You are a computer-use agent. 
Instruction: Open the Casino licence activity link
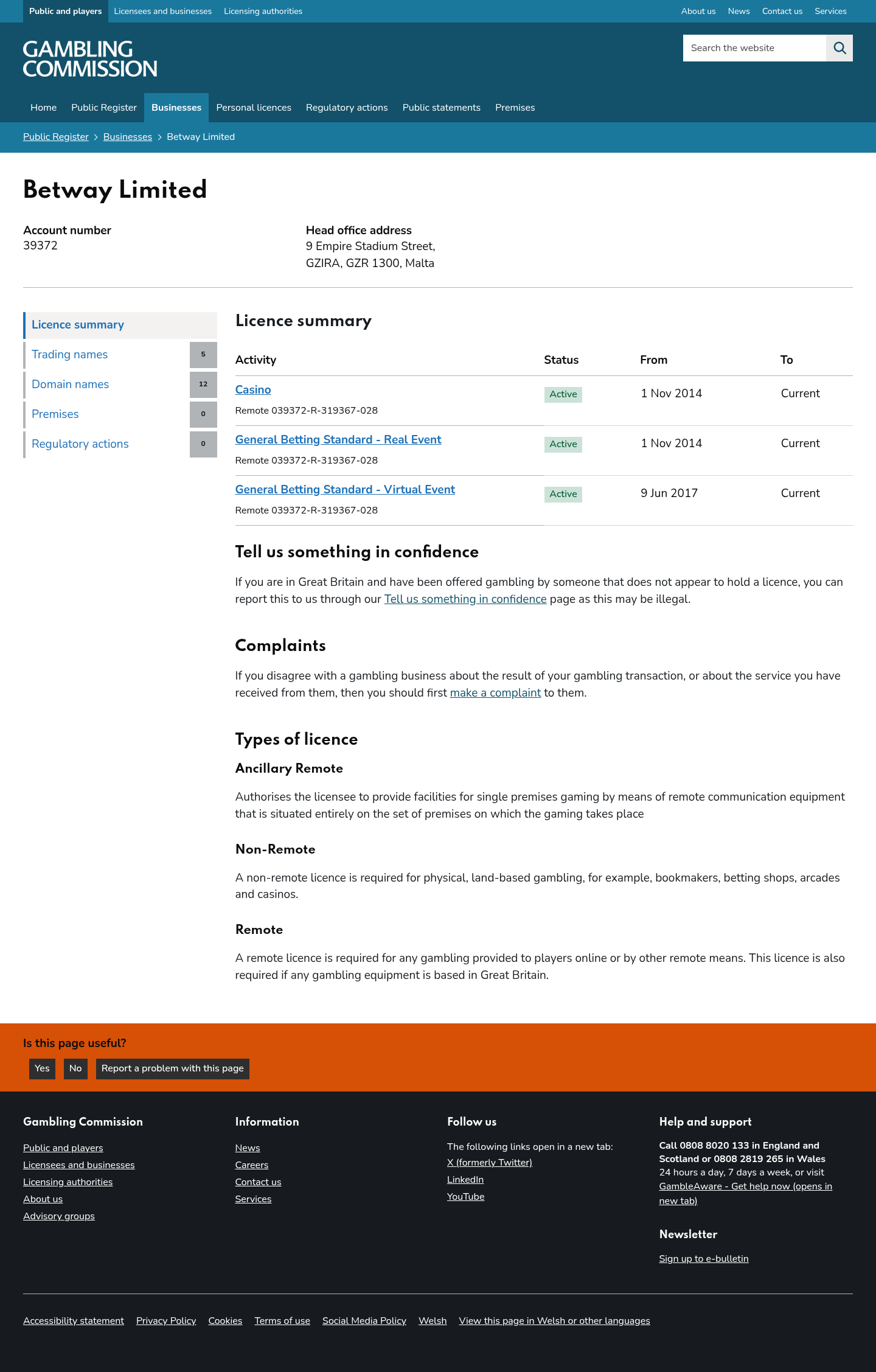[x=253, y=390]
